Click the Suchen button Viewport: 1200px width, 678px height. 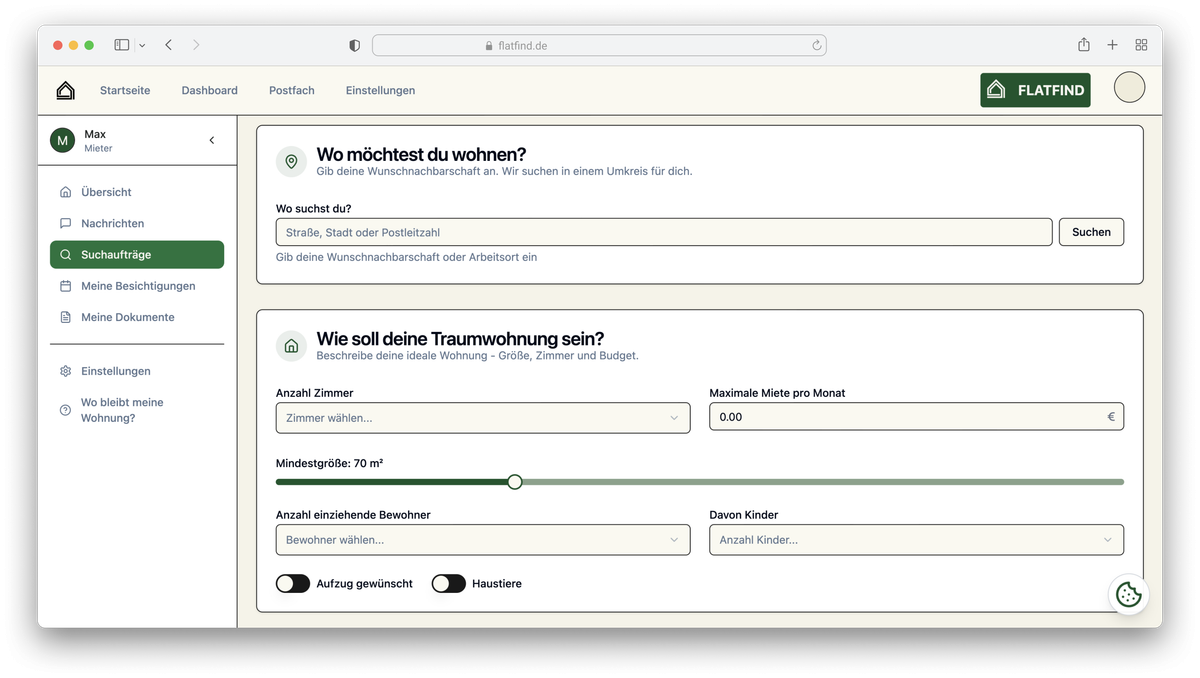point(1091,232)
